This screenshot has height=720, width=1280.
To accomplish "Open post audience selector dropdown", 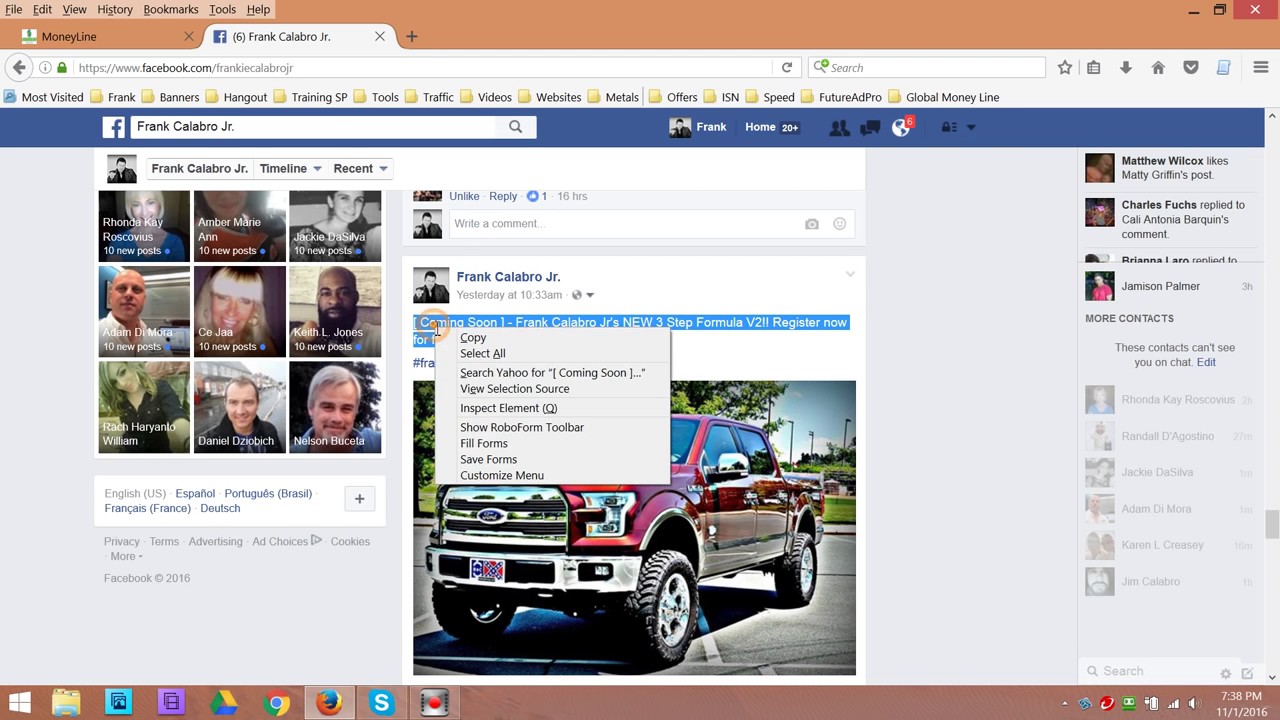I will pyautogui.click(x=582, y=295).
